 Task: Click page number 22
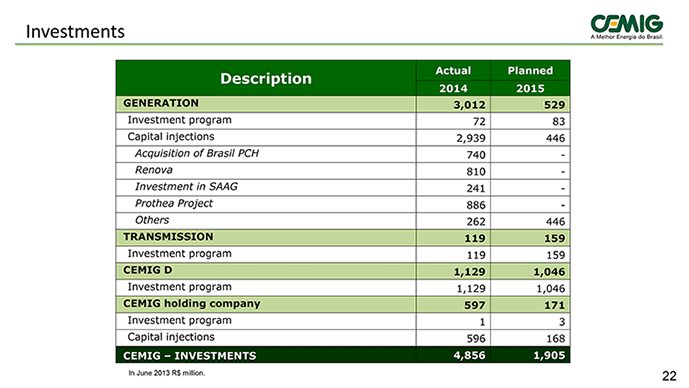click(669, 376)
